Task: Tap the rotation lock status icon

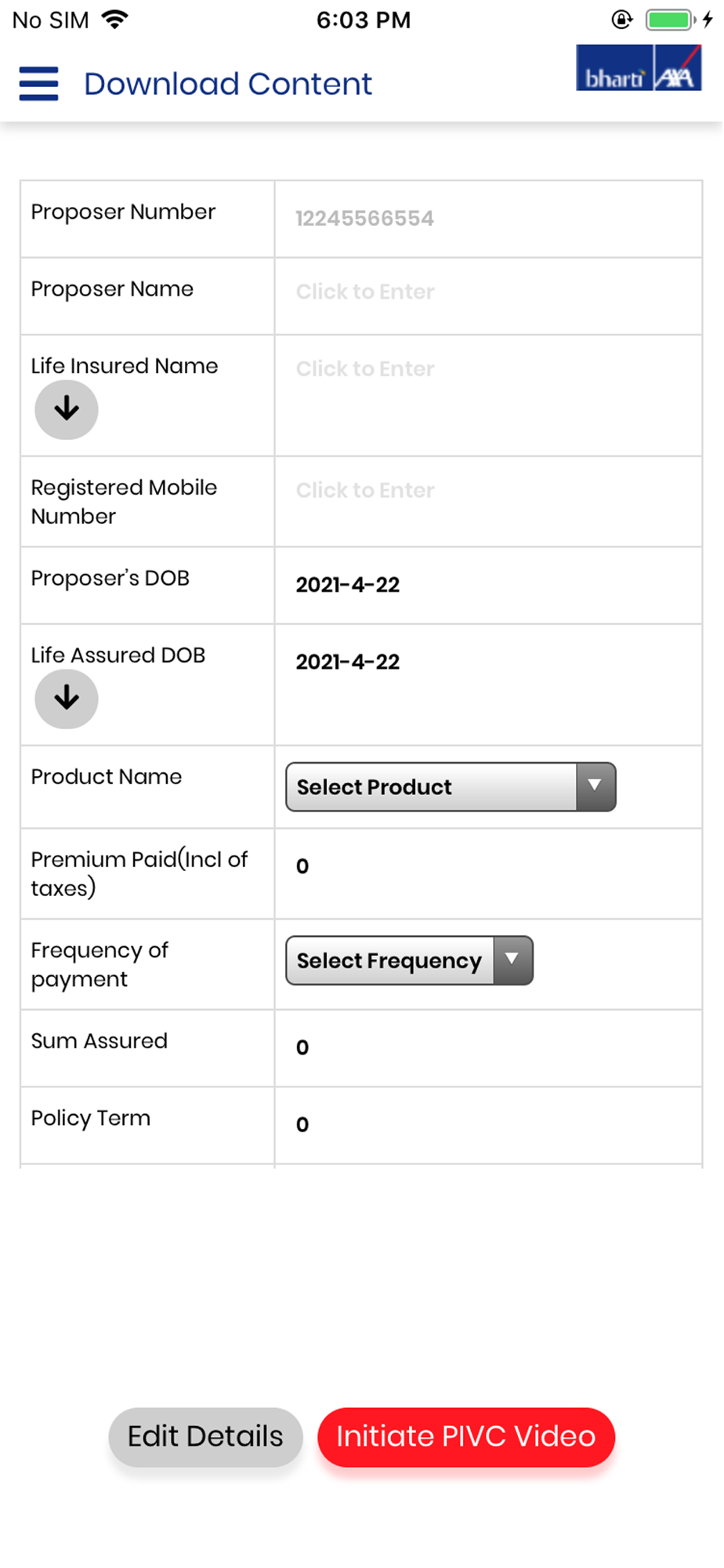Action: pyautogui.click(x=622, y=20)
